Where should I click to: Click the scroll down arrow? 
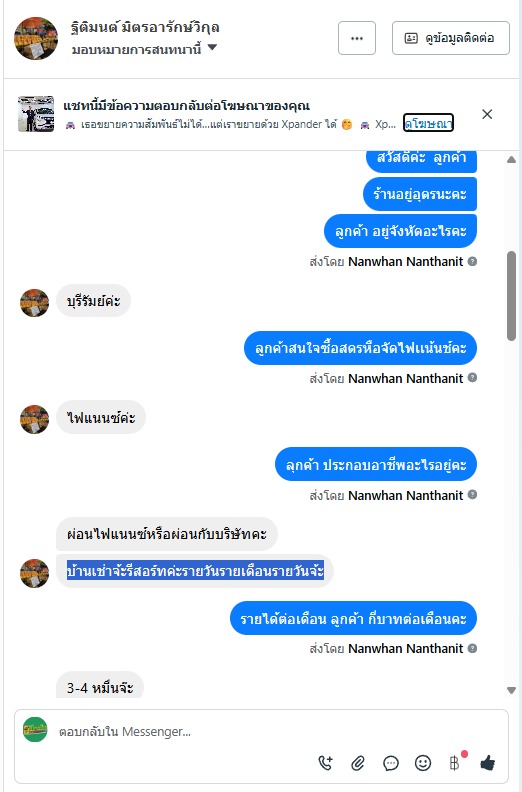coord(511,690)
